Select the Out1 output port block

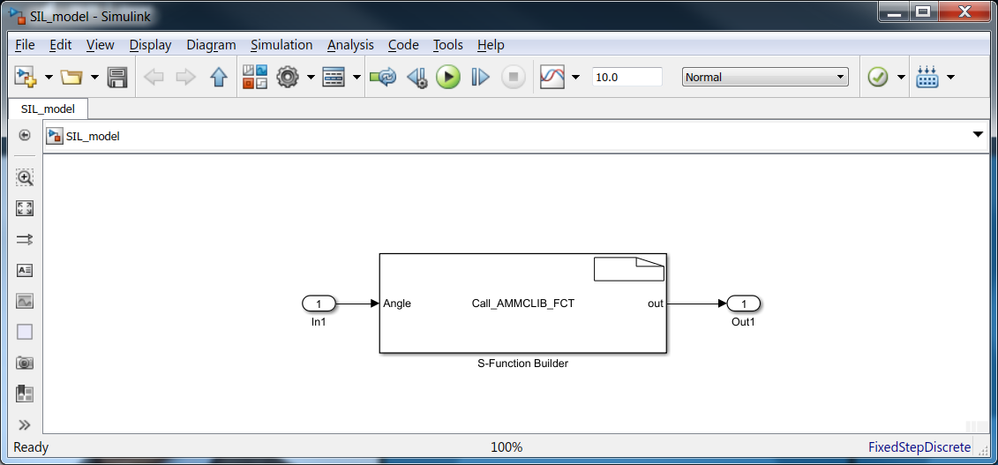pos(743,303)
